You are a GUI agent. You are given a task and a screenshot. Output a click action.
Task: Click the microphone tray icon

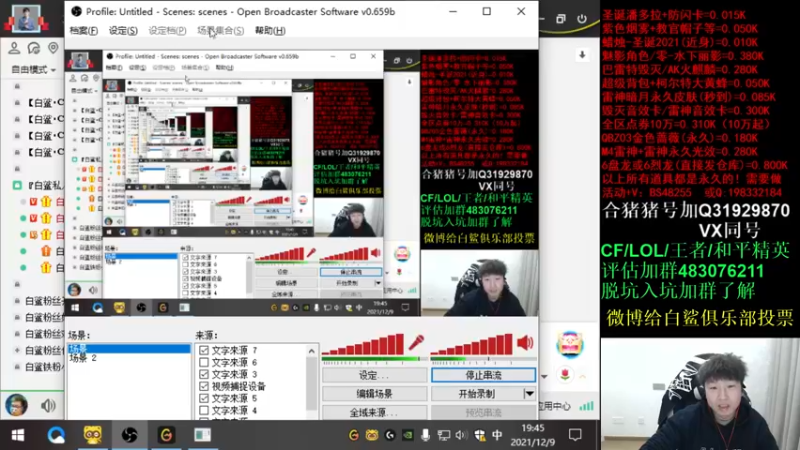425,435
